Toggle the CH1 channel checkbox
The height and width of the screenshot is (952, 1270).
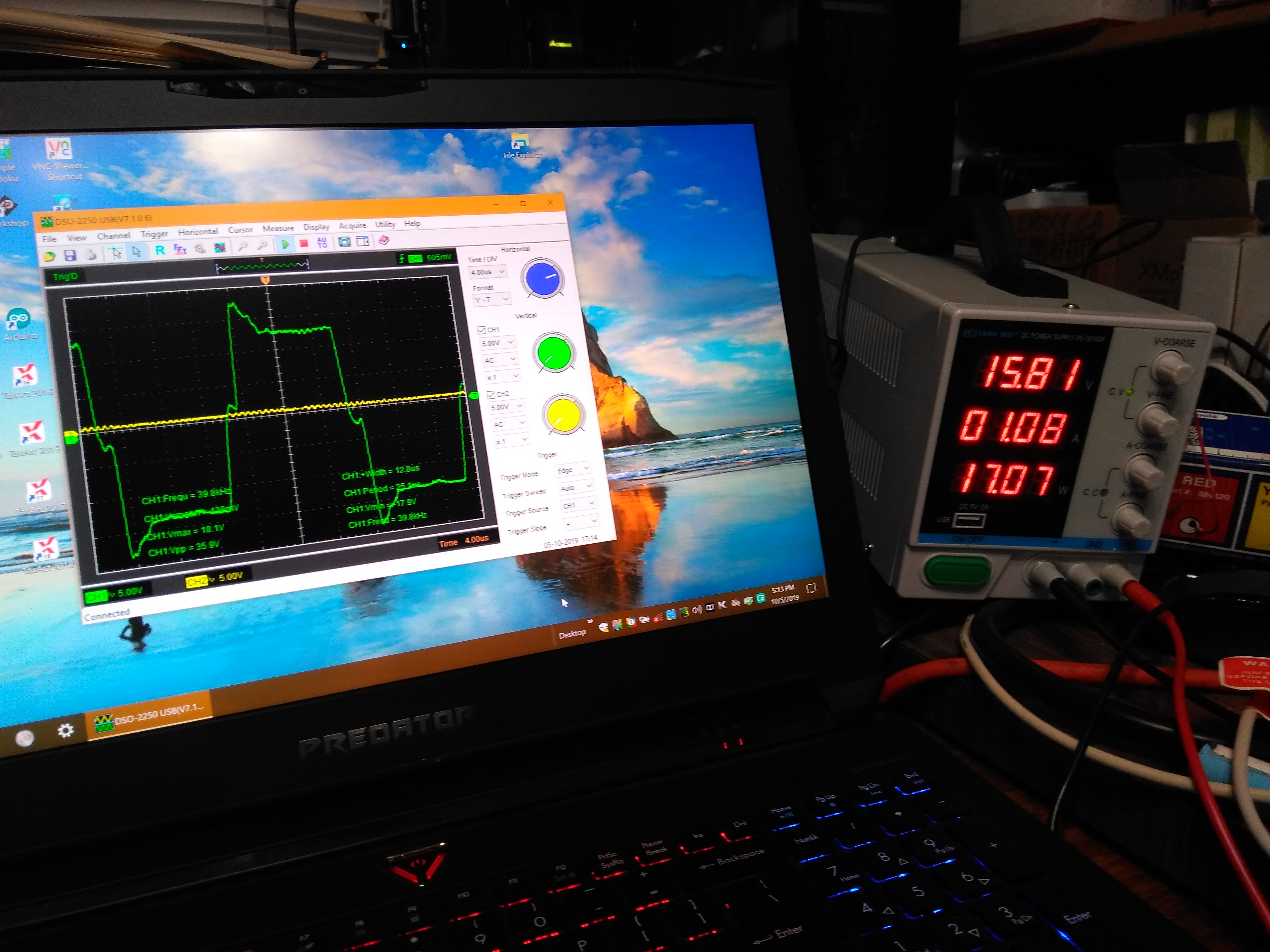pyautogui.click(x=481, y=330)
